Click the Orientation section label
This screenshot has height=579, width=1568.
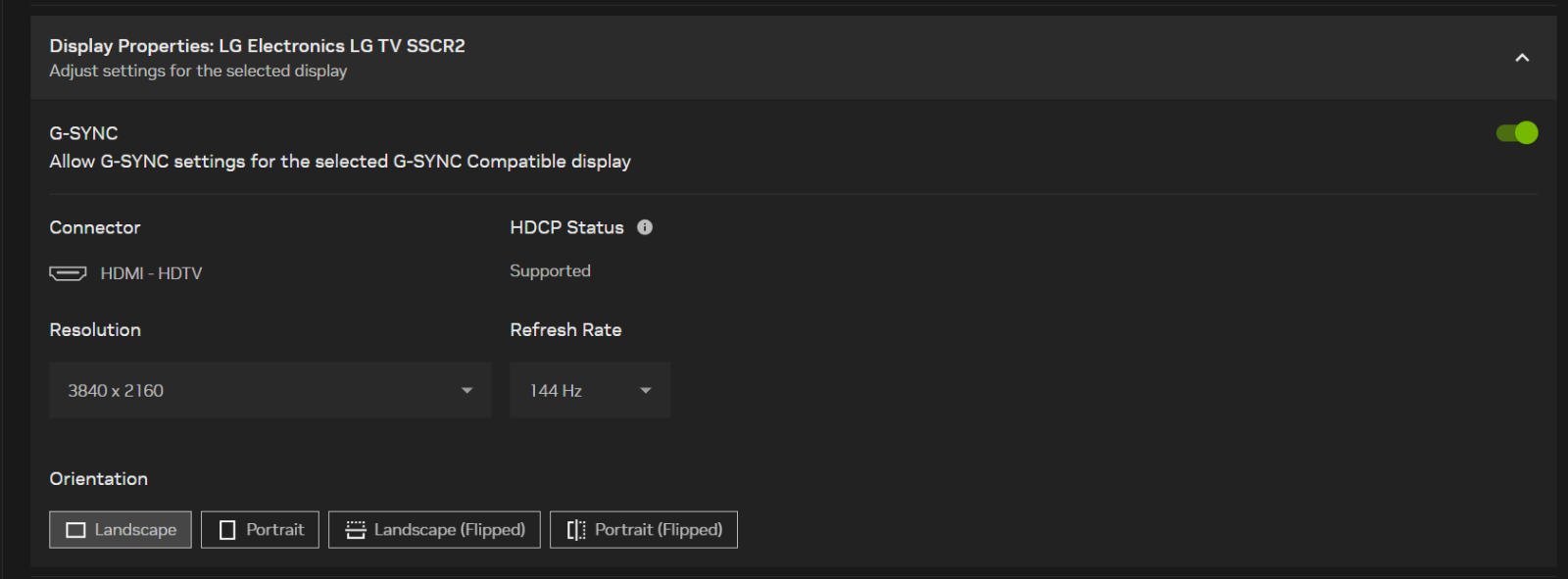click(x=98, y=479)
